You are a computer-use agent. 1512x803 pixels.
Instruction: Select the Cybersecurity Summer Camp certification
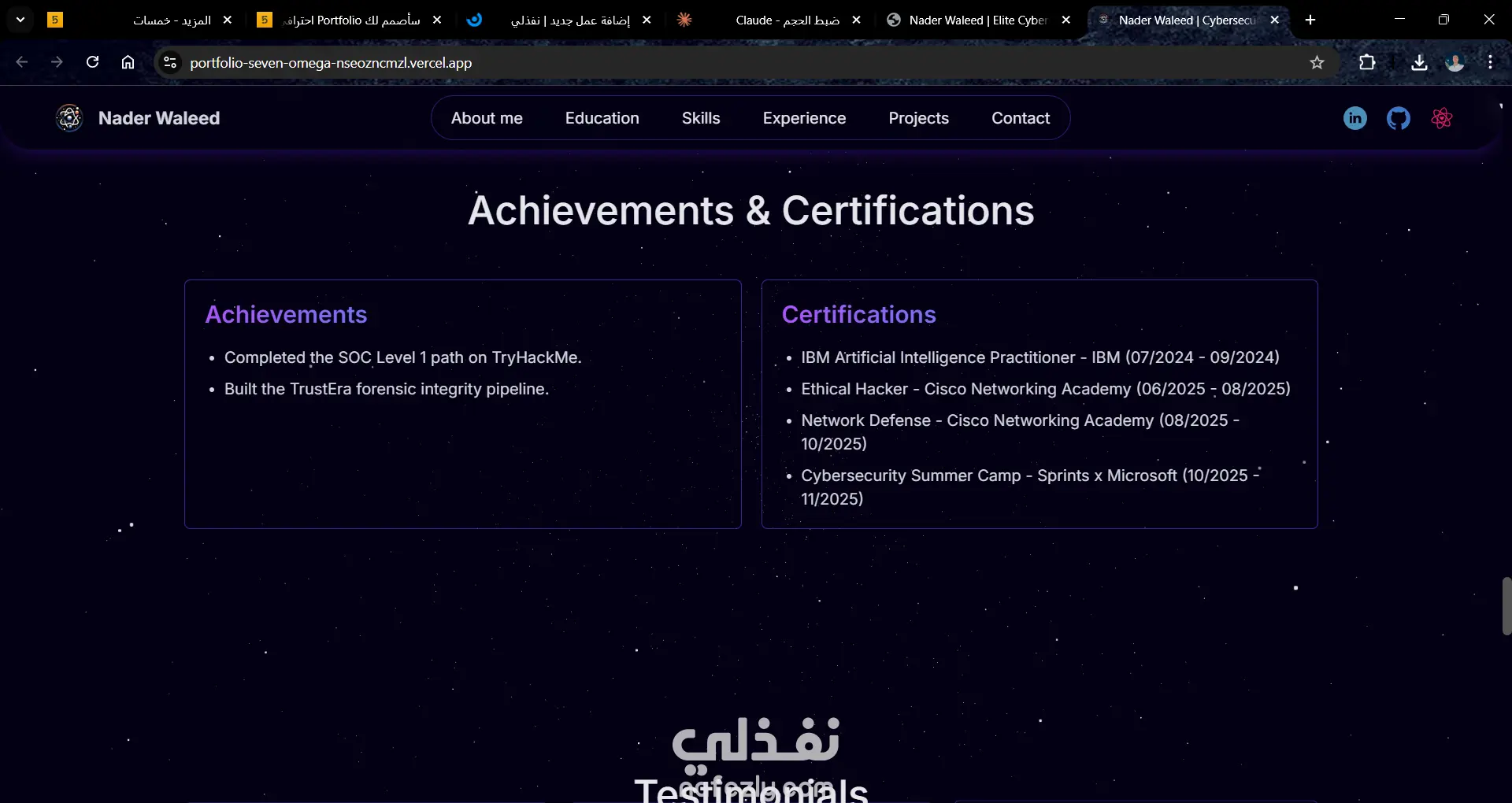coord(1031,487)
